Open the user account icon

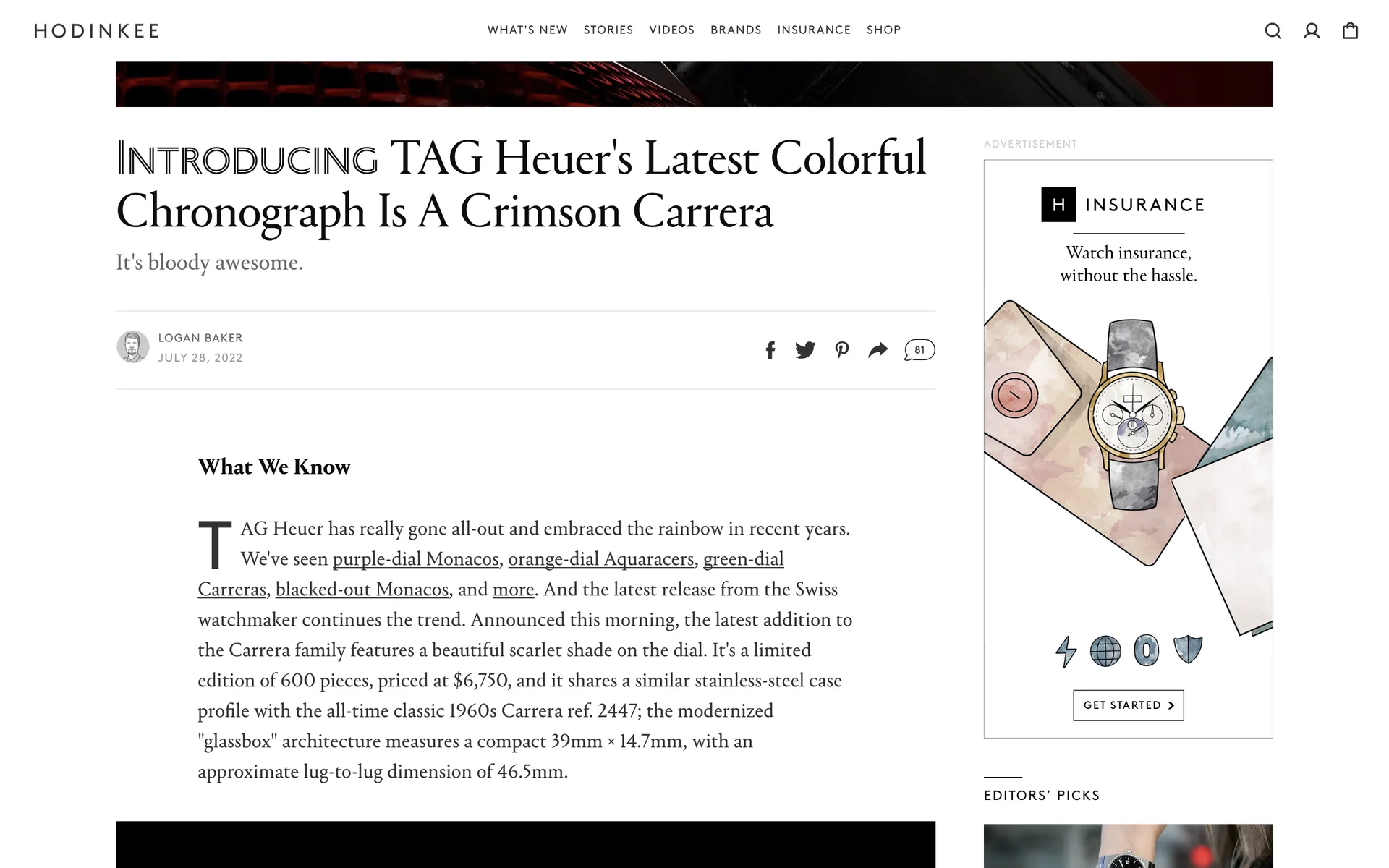(x=1312, y=30)
